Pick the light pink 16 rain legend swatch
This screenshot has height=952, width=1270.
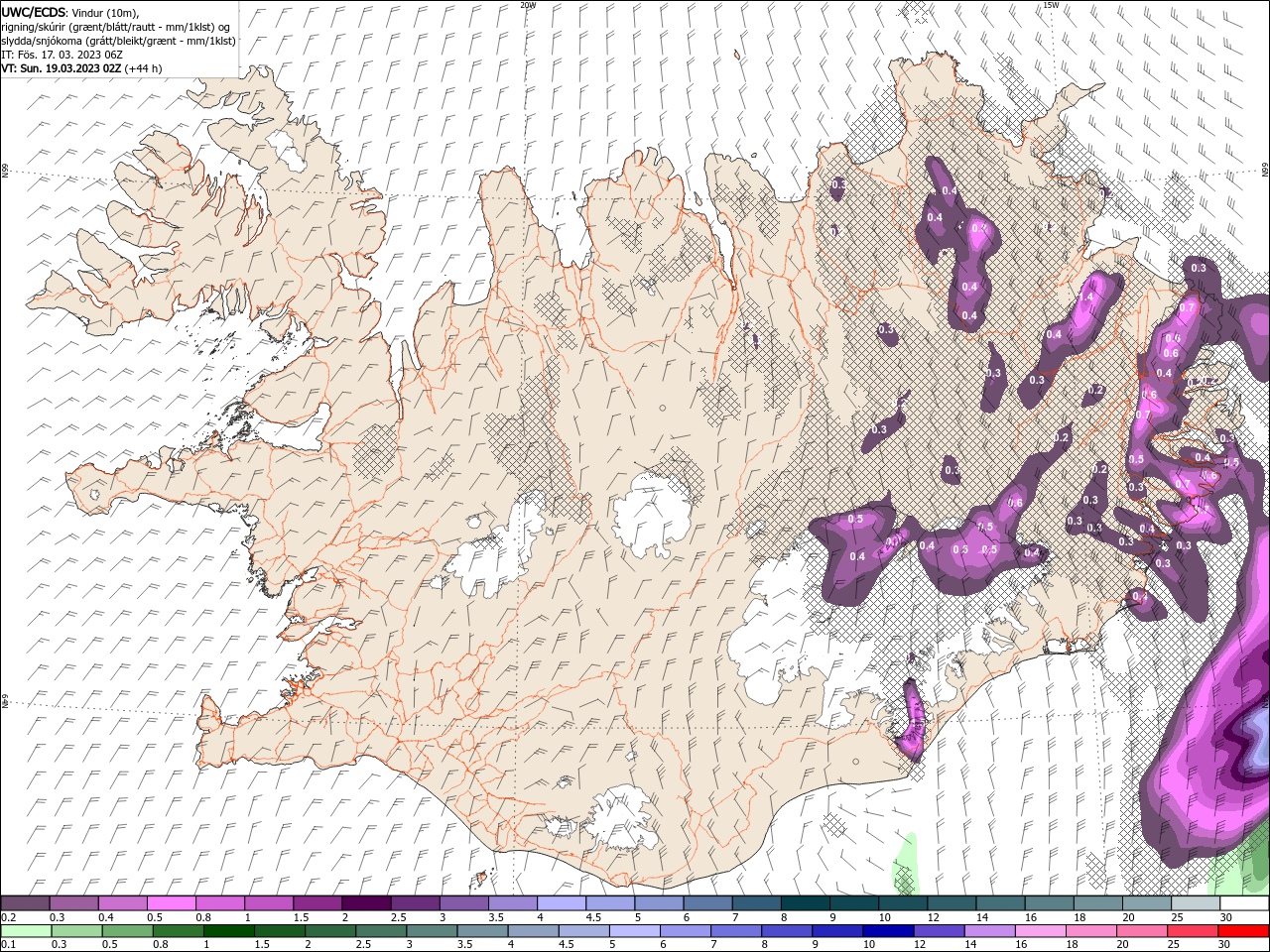pyautogui.click(x=1041, y=931)
